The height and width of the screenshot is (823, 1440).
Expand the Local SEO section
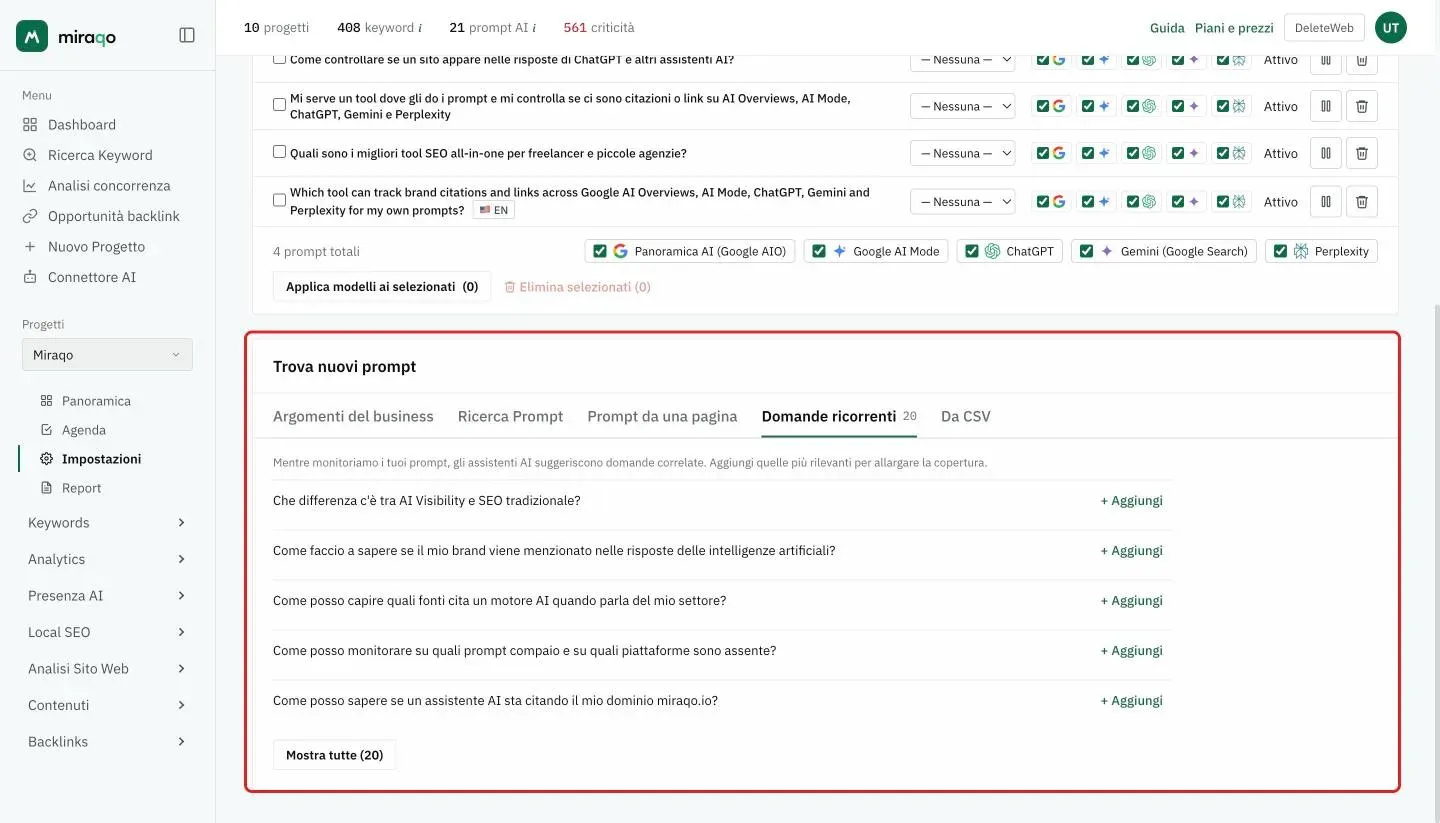[107, 632]
